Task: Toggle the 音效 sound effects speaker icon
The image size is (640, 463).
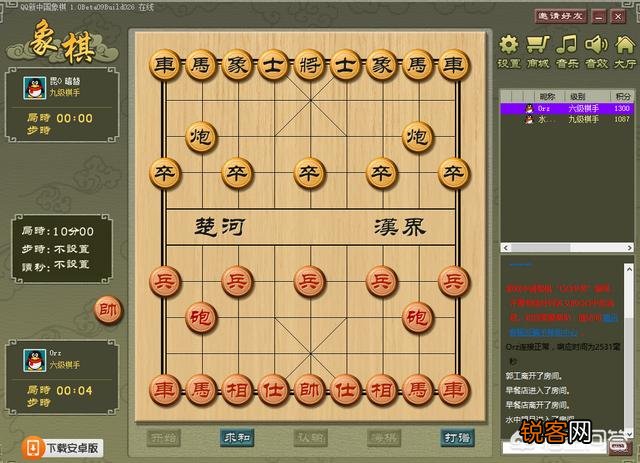Action: [x=596, y=52]
